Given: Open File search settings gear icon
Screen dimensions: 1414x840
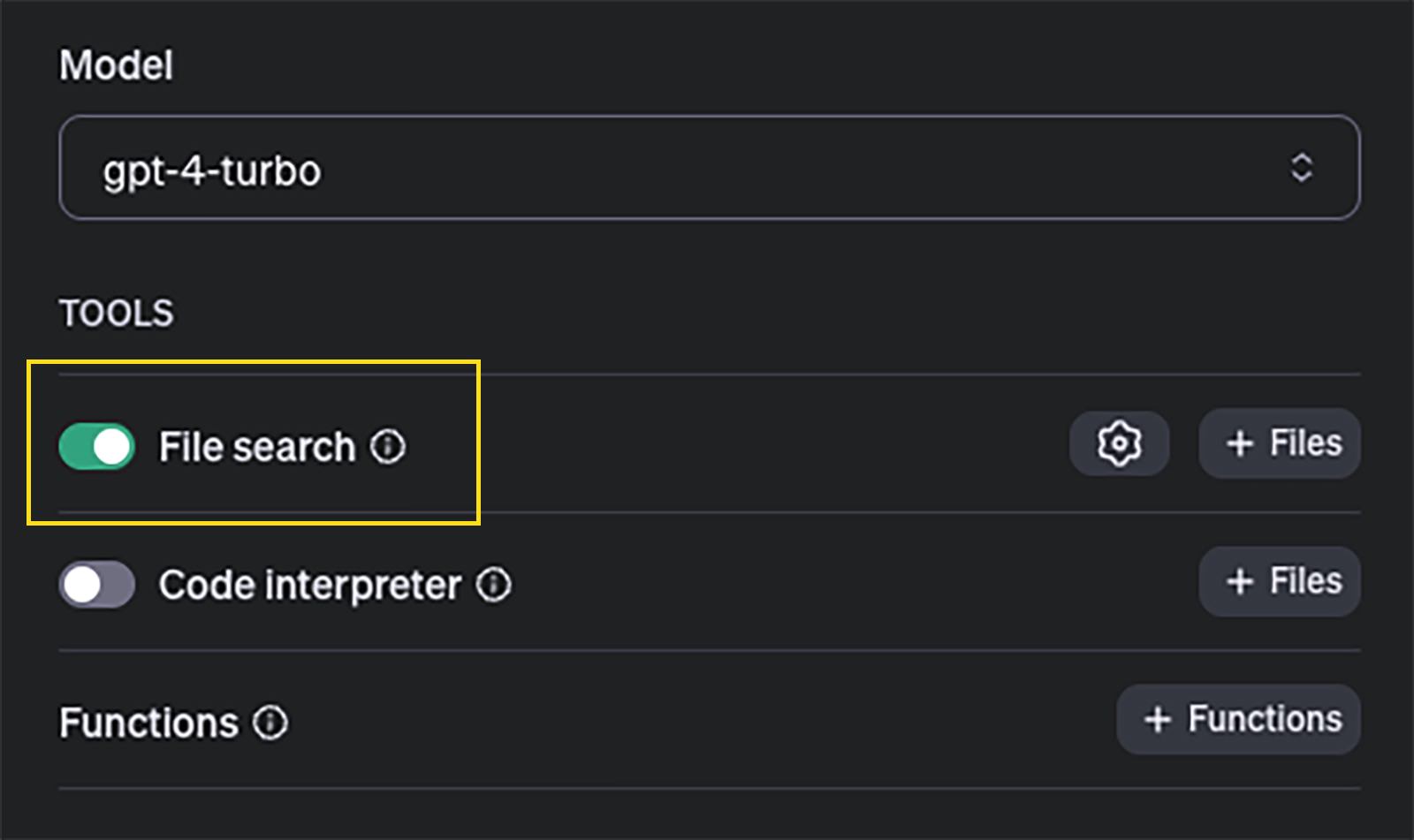Looking at the screenshot, I should (x=1119, y=443).
